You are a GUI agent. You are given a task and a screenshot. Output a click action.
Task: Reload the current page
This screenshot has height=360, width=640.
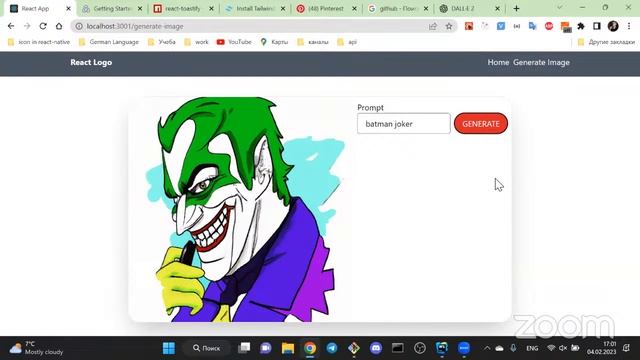tap(43, 26)
